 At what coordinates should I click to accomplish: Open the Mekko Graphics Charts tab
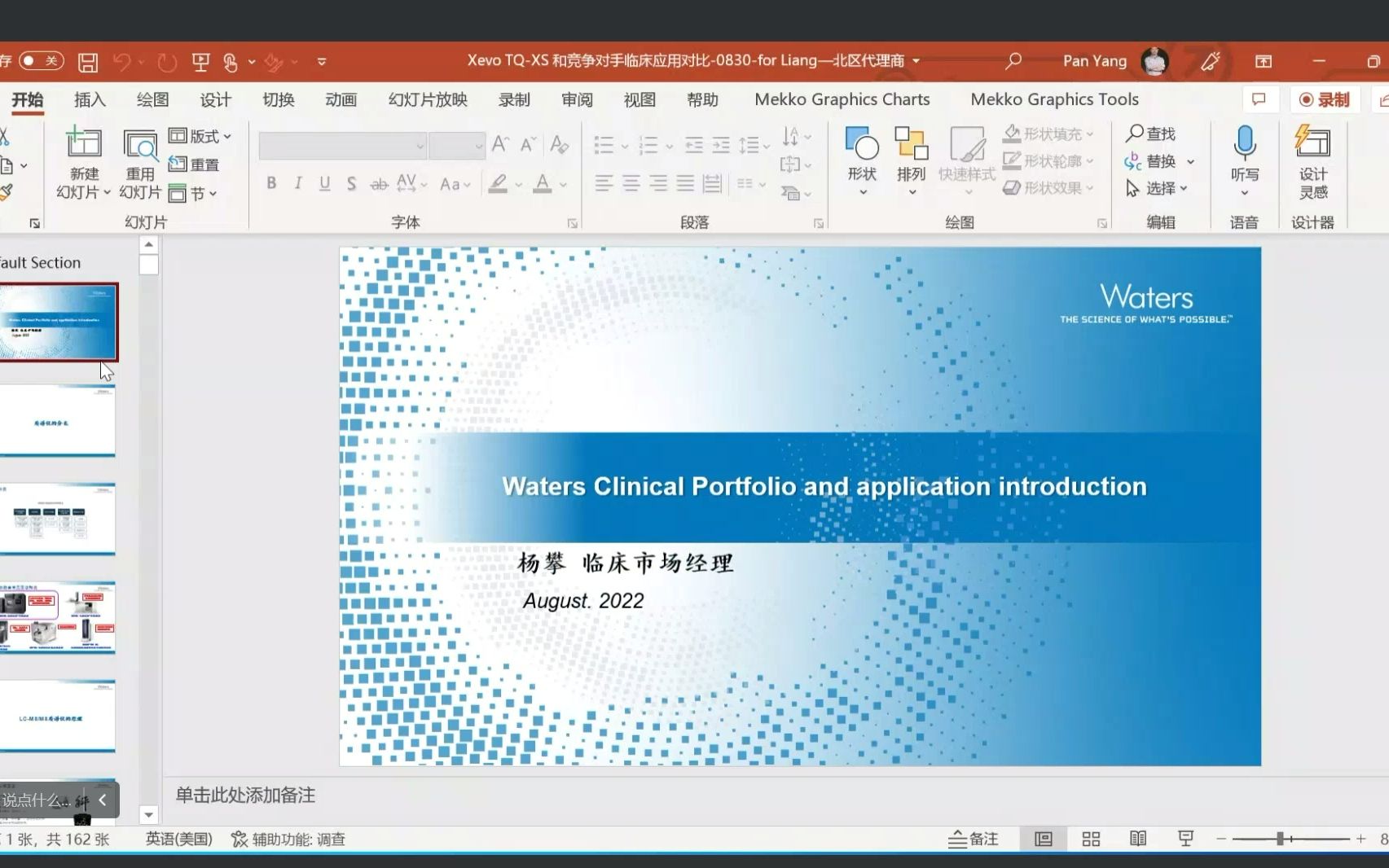[x=842, y=99]
